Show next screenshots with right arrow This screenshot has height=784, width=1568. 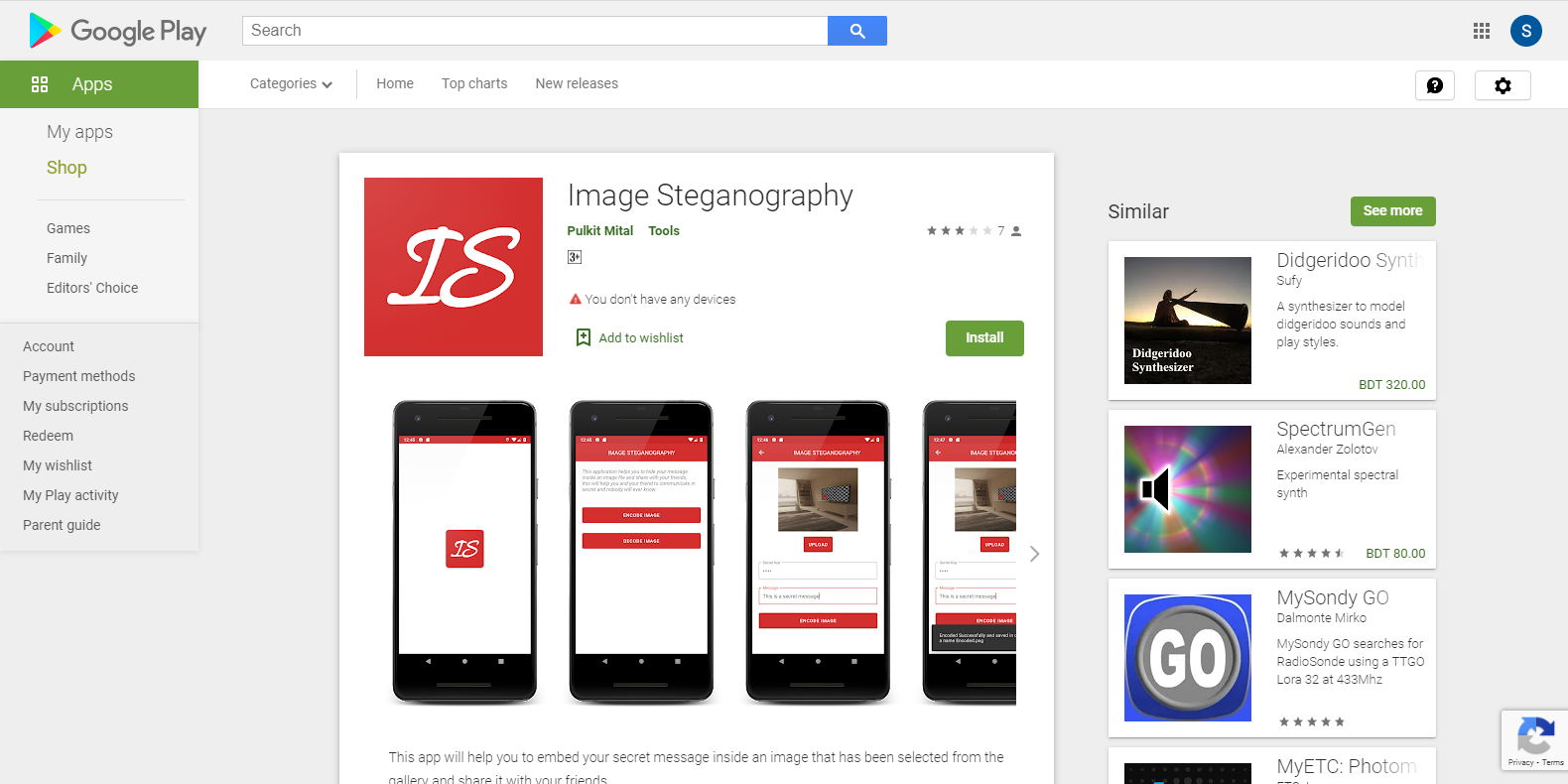point(1034,554)
